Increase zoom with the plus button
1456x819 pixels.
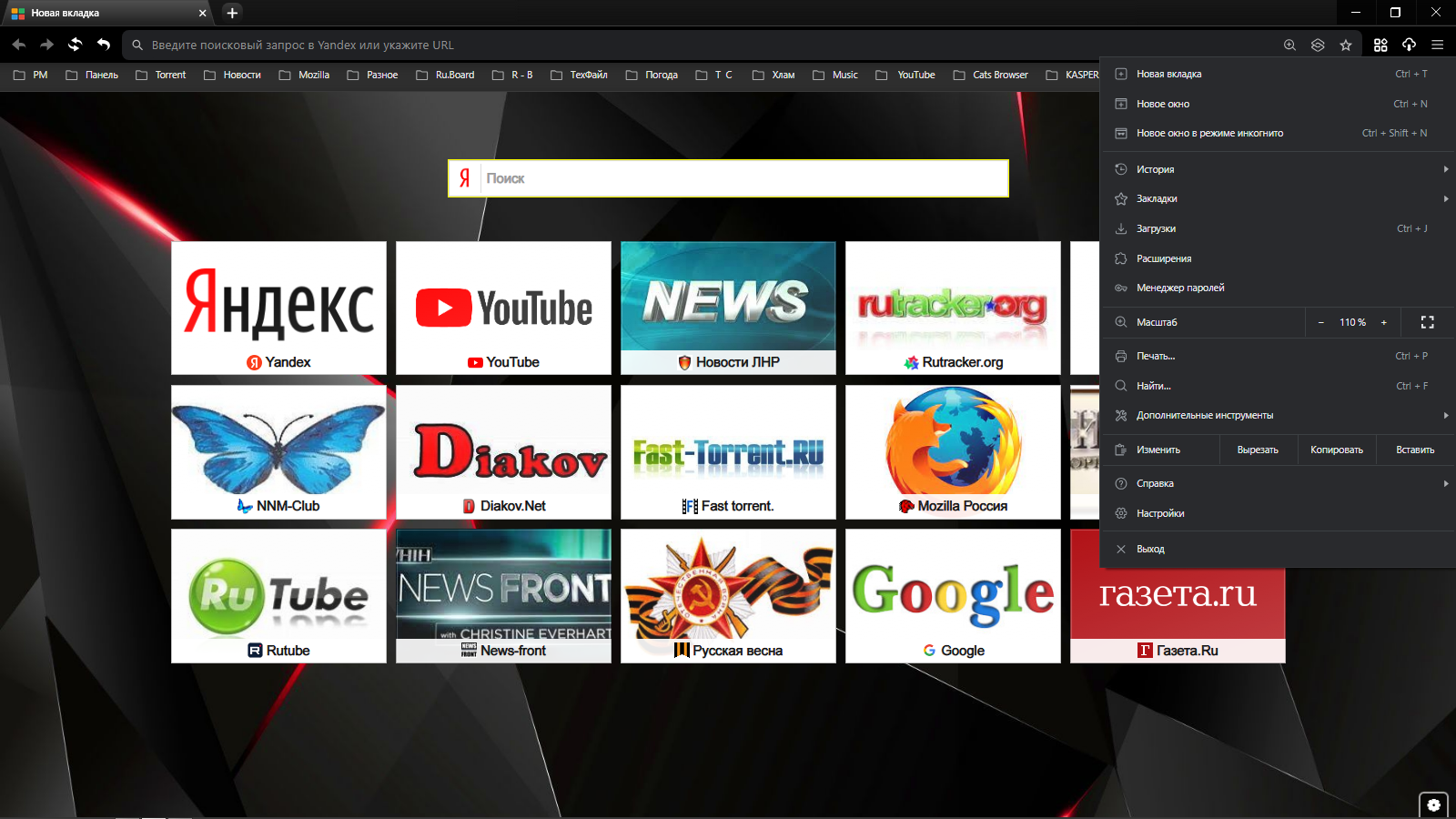pos(1384,322)
